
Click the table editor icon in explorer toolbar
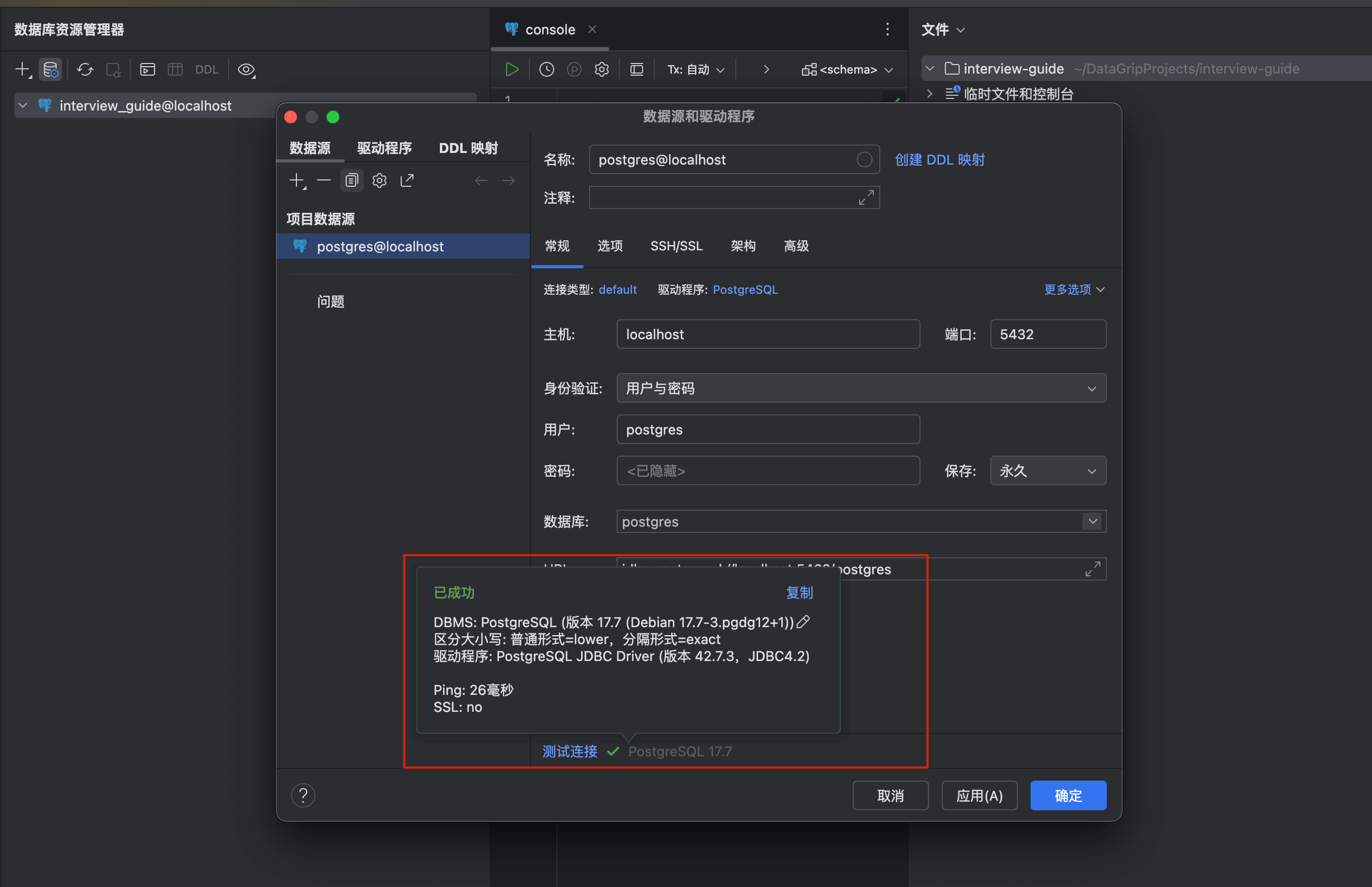click(x=175, y=70)
